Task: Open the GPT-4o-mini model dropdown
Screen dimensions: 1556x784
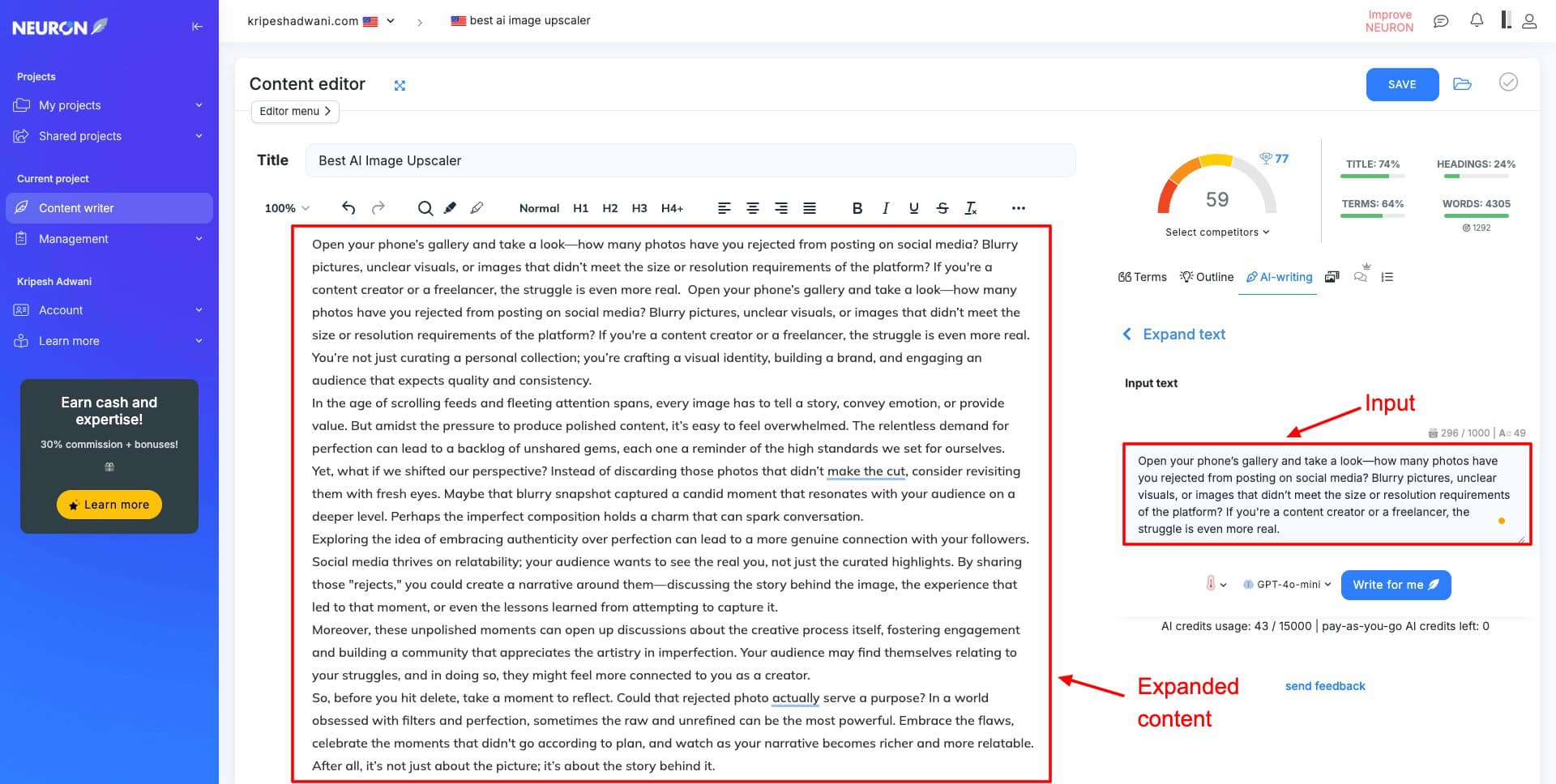Action: 1288,585
